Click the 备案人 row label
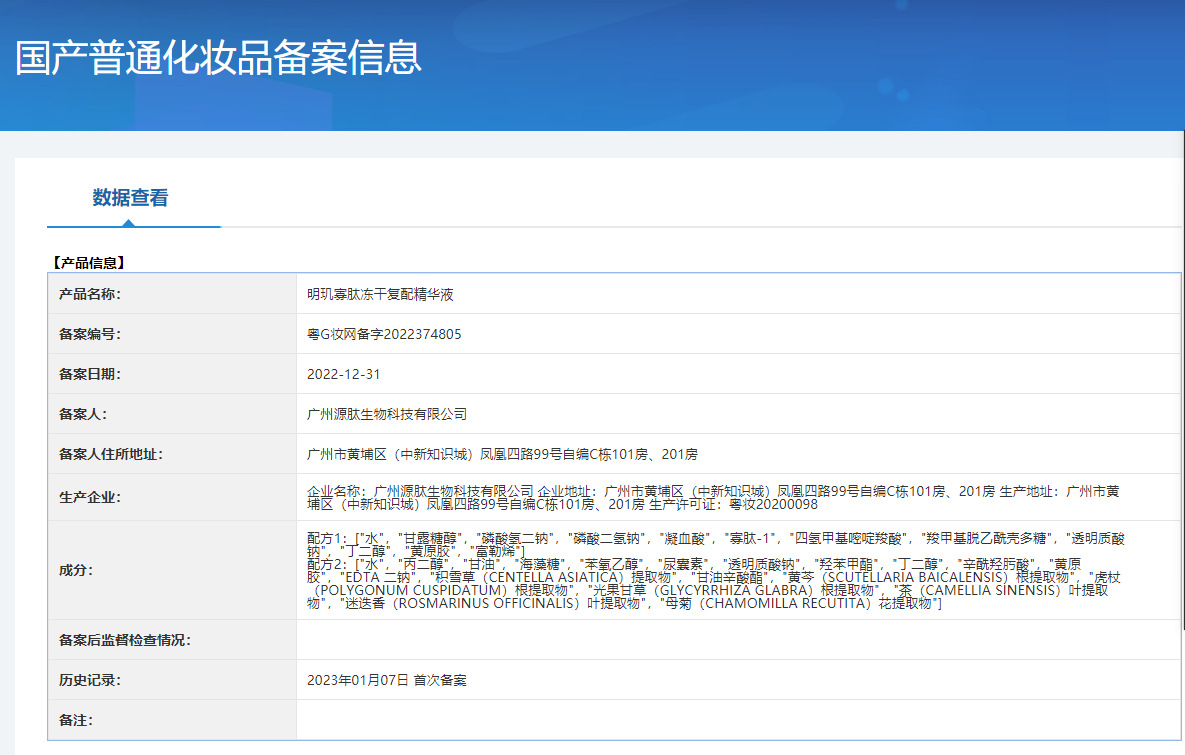1185x755 pixels. tap(83, 414)
